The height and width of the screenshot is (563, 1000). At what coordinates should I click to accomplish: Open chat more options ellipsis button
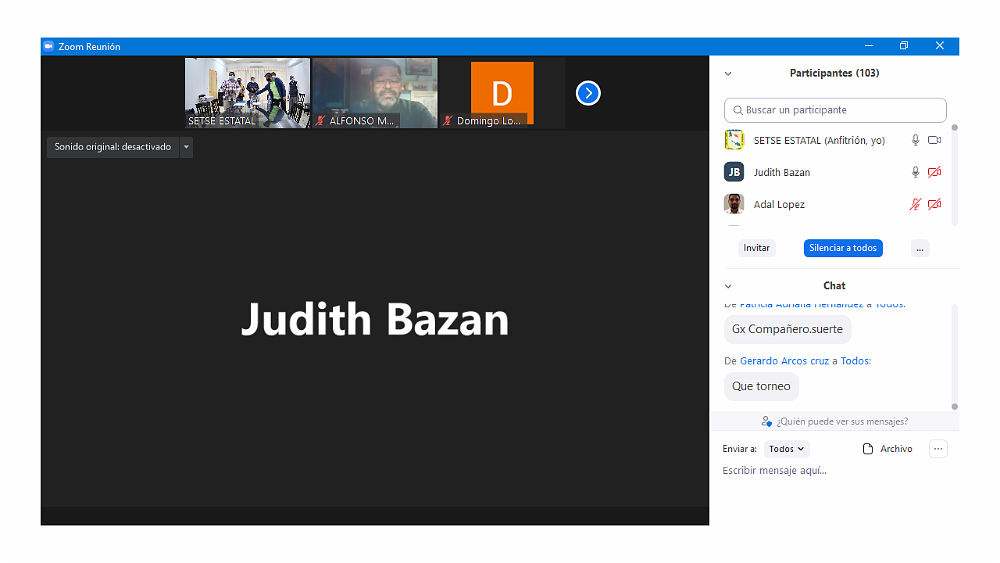tap(938, 449)
